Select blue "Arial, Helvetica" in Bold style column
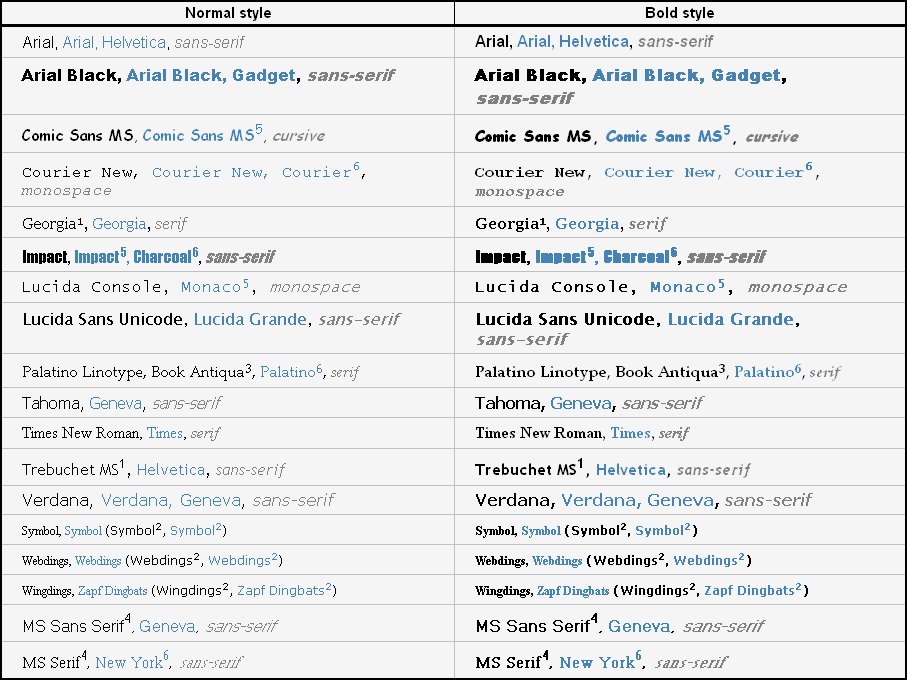This screenshot has height=680, width=907. tap(573, 42)
